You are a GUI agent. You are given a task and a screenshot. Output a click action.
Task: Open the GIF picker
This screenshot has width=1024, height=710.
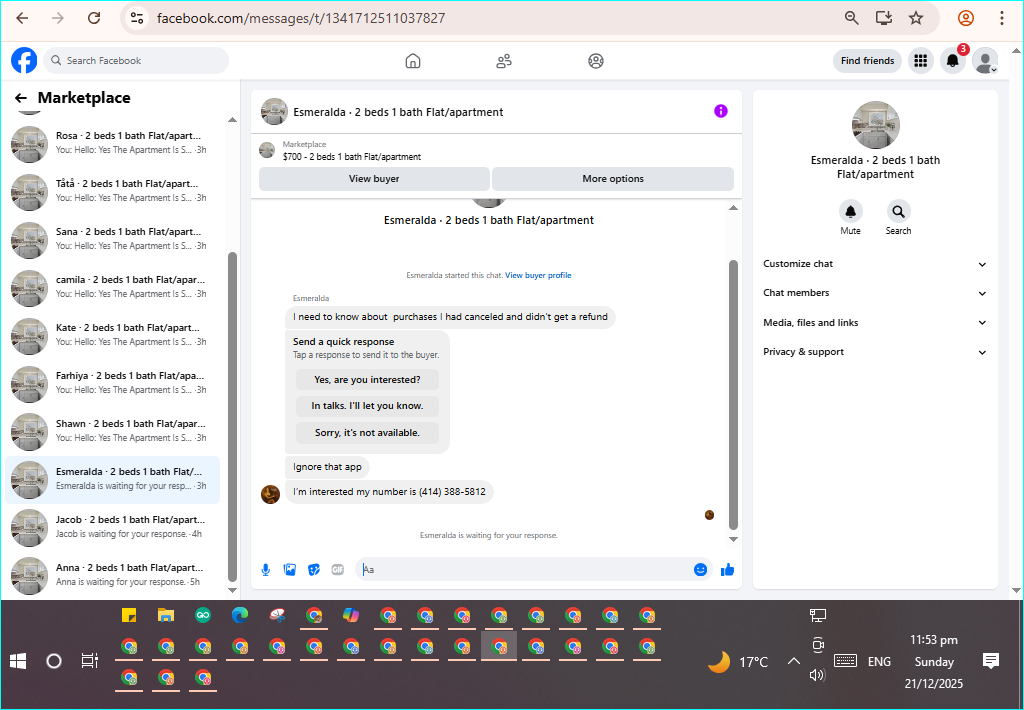(x=338, y=570)
